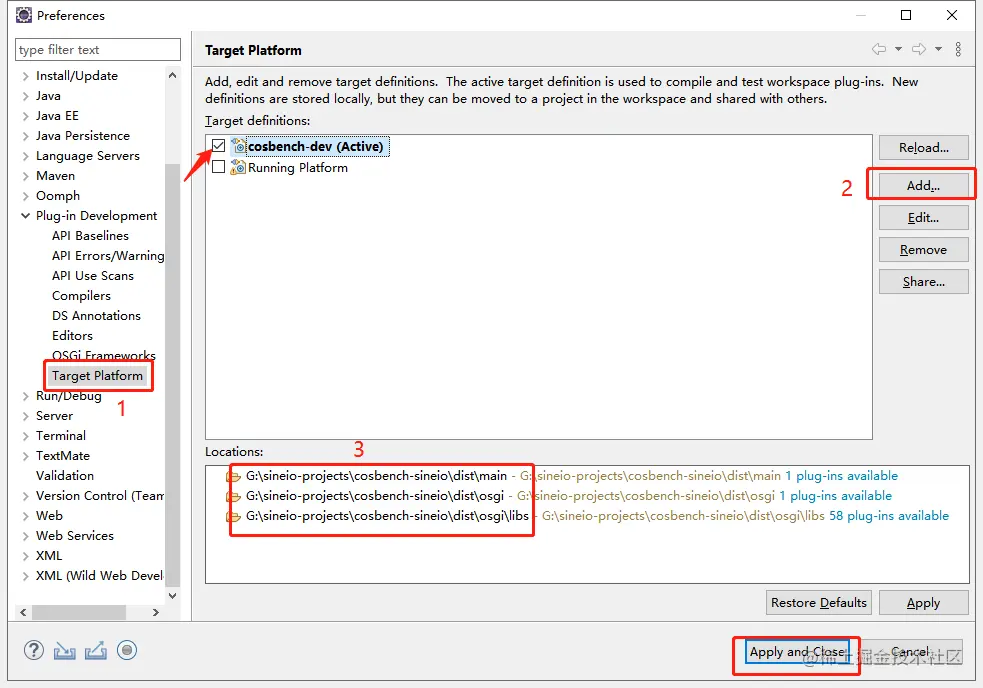Select Running Platform definition text

pyautogui.click(x=298, y=168)
